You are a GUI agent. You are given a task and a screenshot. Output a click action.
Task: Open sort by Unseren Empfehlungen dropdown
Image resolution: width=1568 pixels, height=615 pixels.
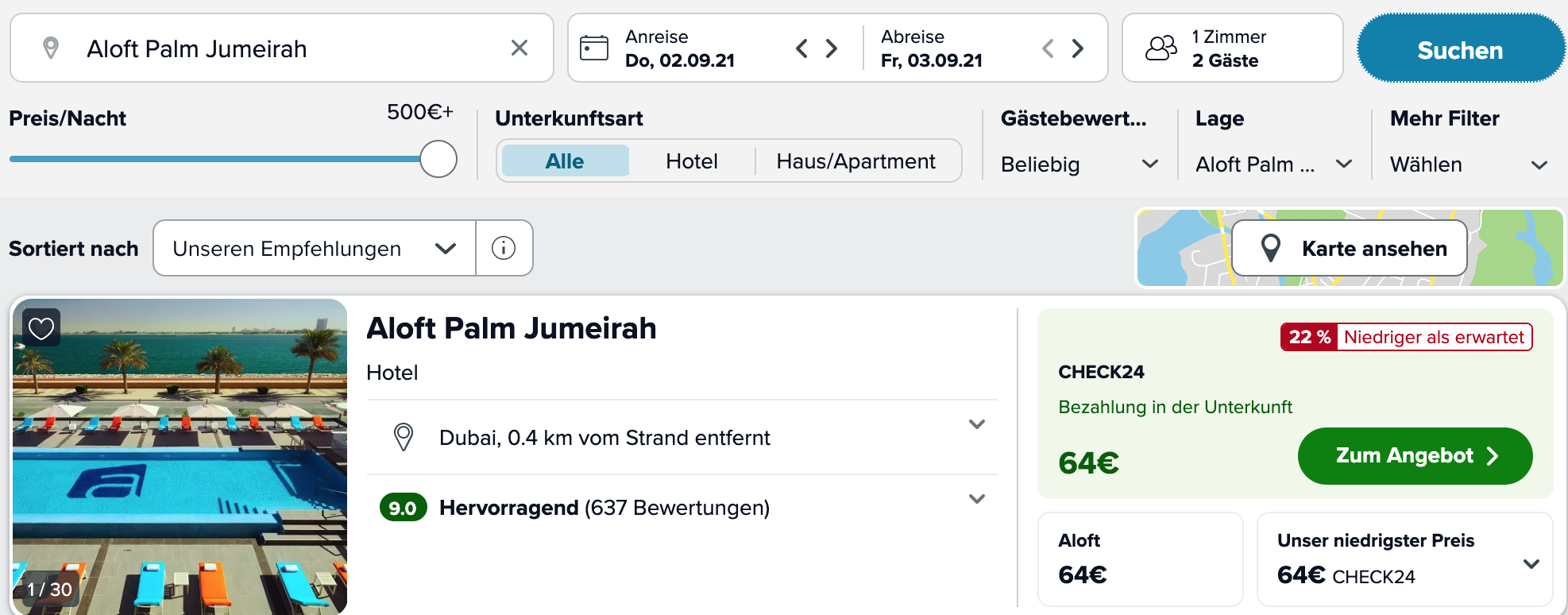point(315,249)
